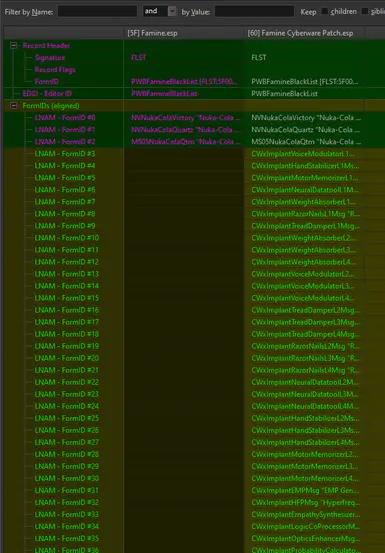Click the CWxImplantHFPMsg cell in the patch column
Viewport: 385px width, 553px height.
tap(305, 502)
